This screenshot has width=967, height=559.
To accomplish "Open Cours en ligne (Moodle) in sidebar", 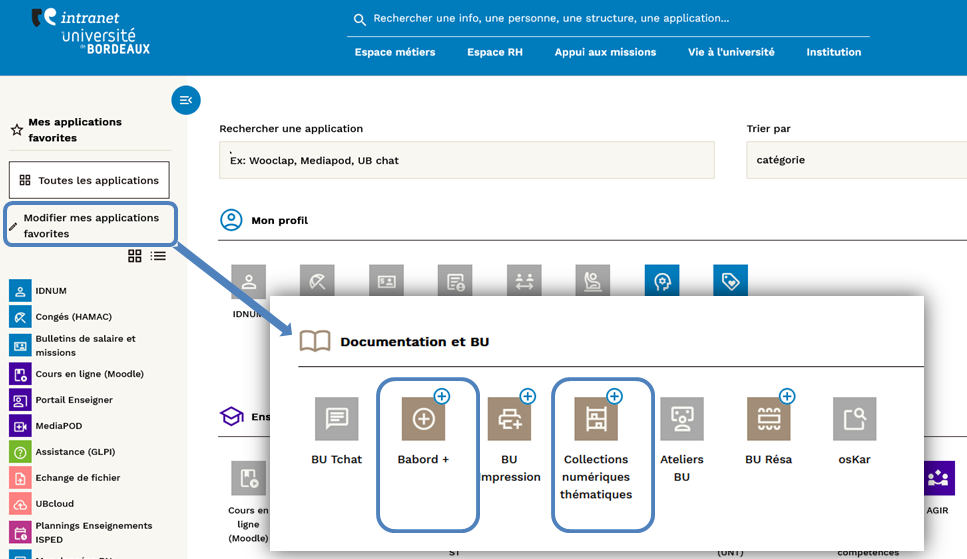I will click(x=89, y=374).
